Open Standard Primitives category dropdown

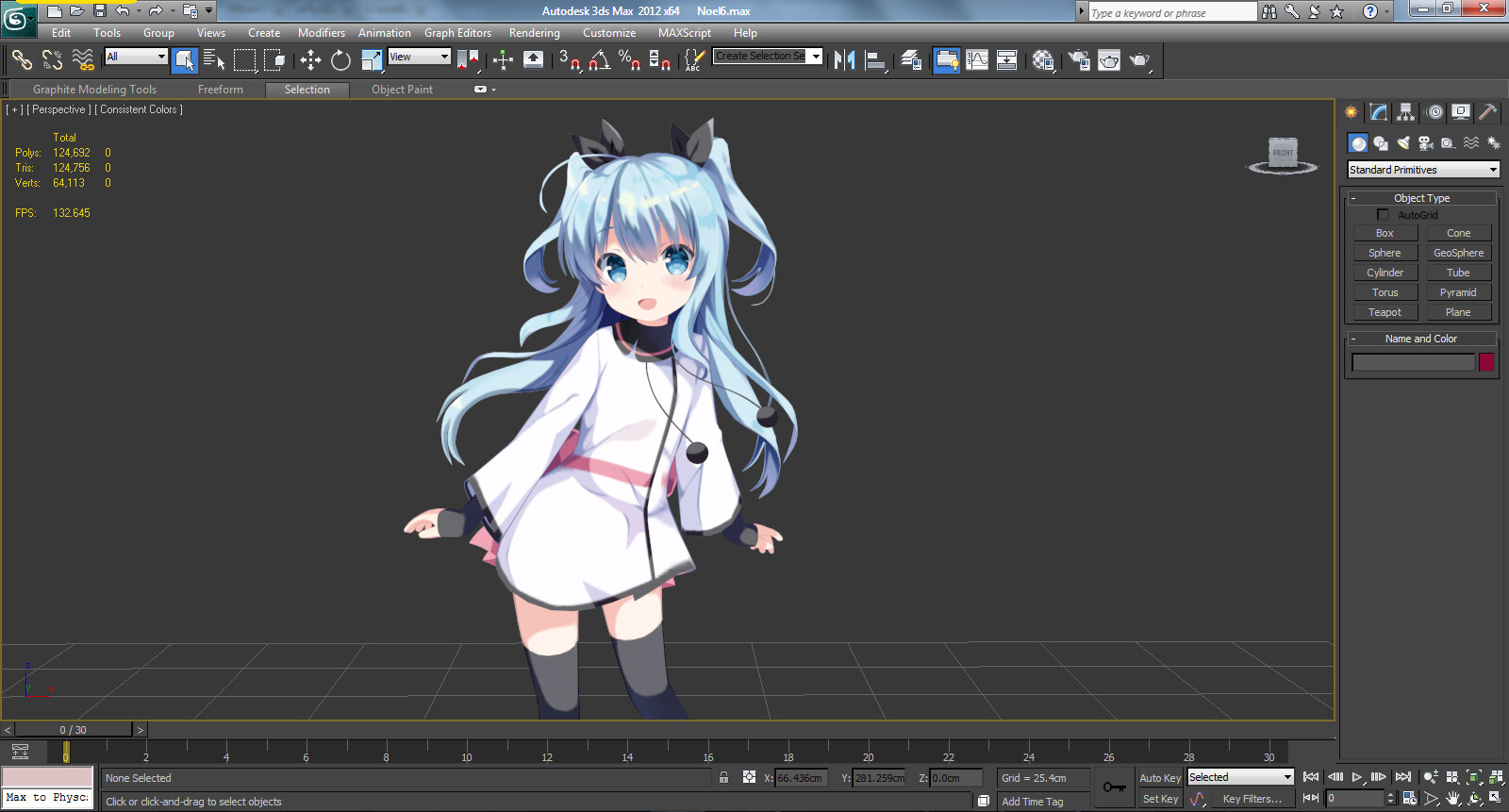click(x=1423, y=170)
